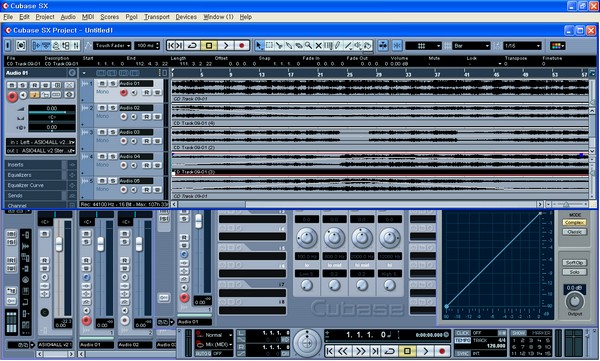Toggle Cycle loop in project toolbar
Image resolution: width=600 pixels, height=361 pixels.
coord(192,46)
